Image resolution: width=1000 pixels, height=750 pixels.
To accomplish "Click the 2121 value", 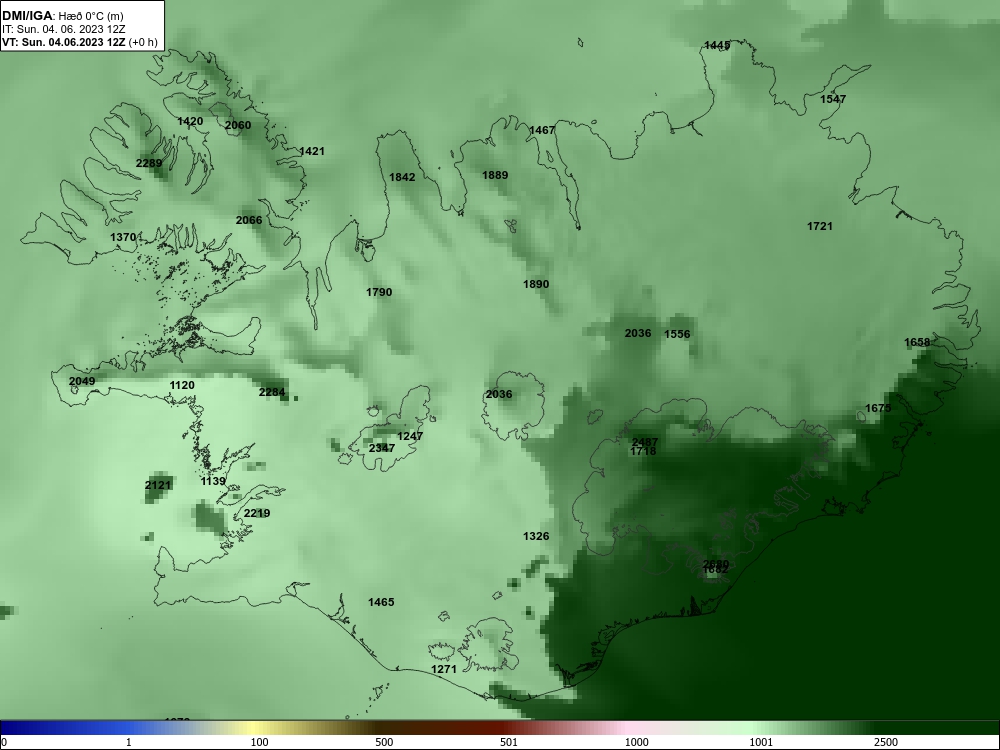I will [158, 485].
